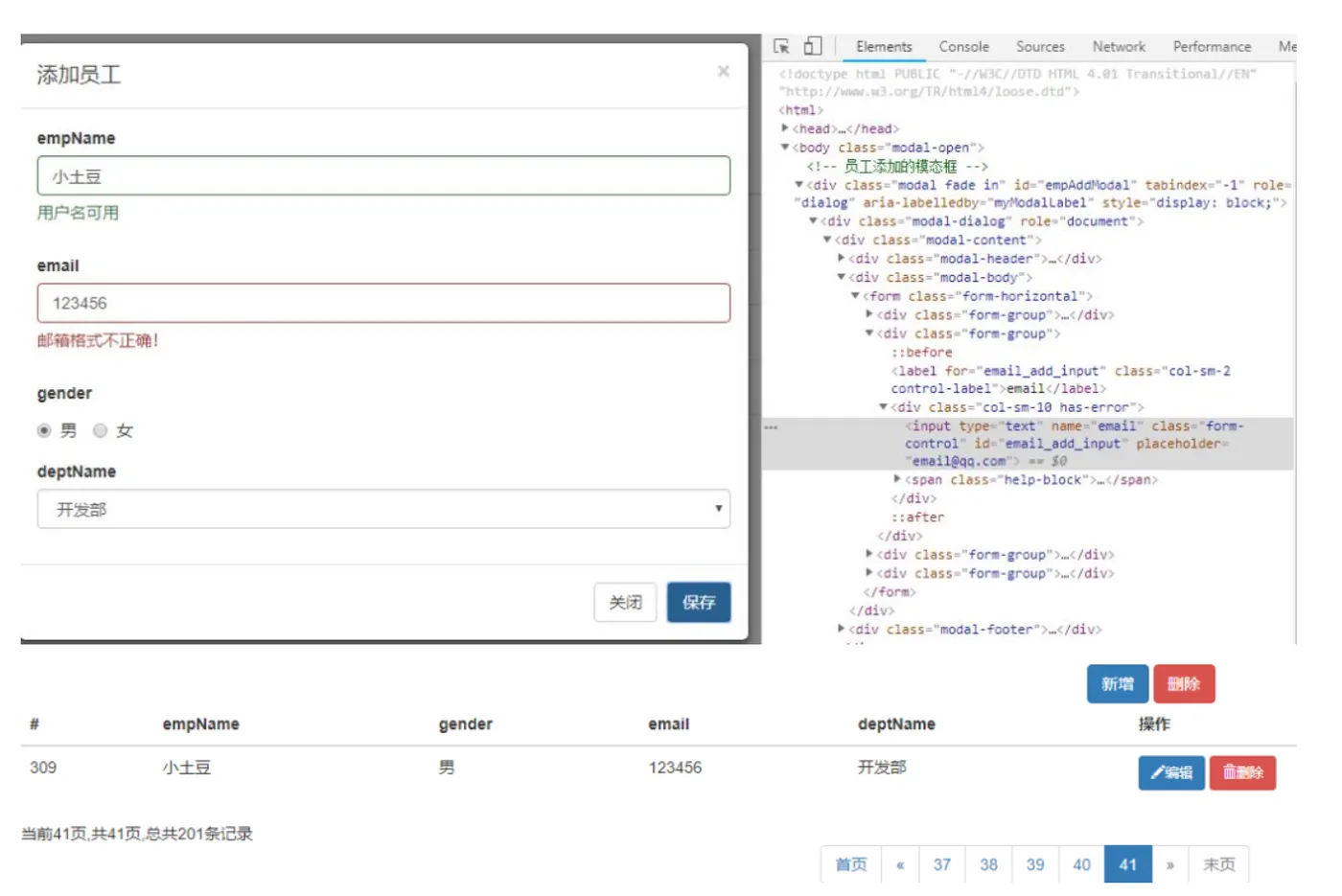
Task: Collapse the modal-dialog div node
Action: click(x=813, y=221)
